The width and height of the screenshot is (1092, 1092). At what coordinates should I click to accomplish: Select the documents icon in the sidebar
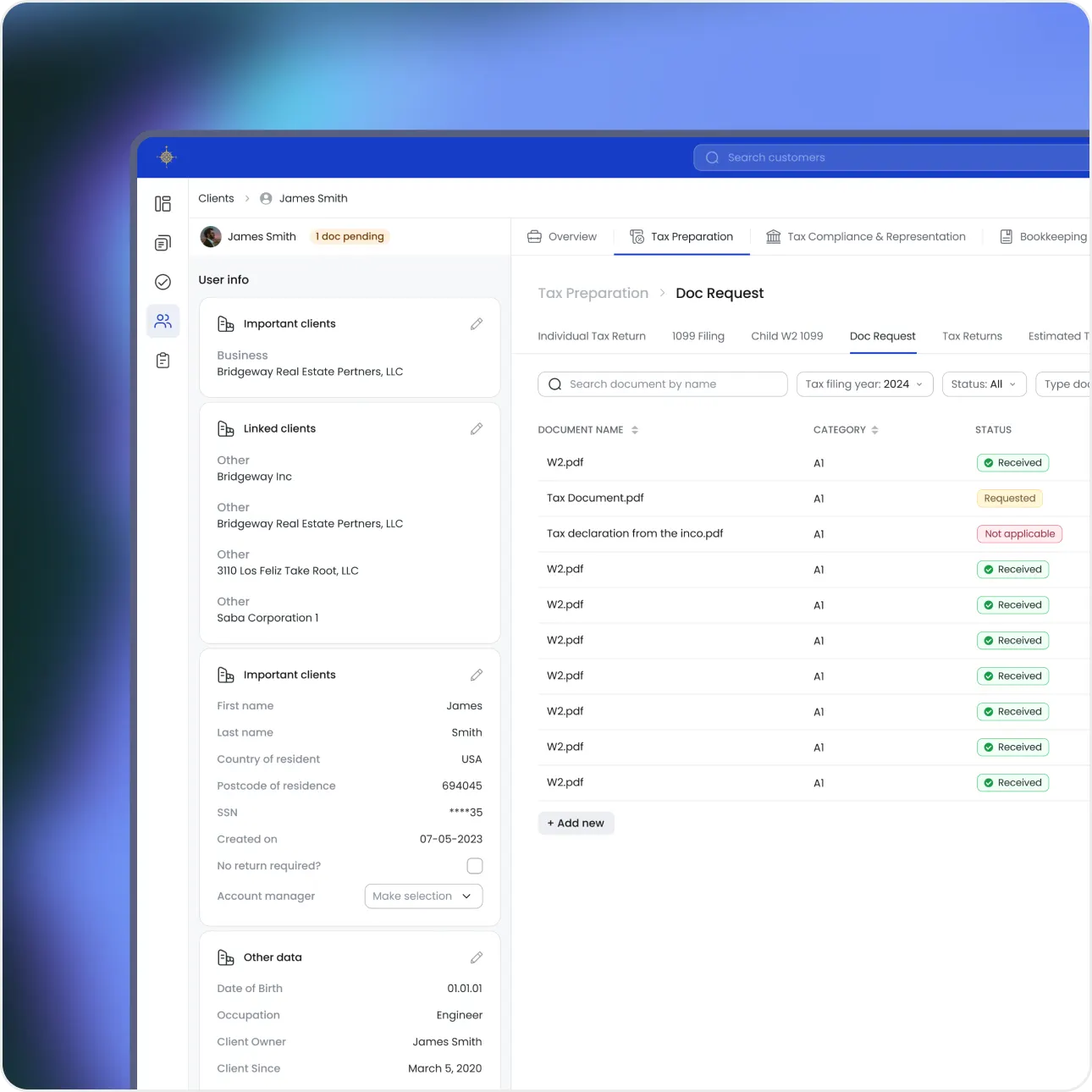pyautogui.click(x=163, y=243)
